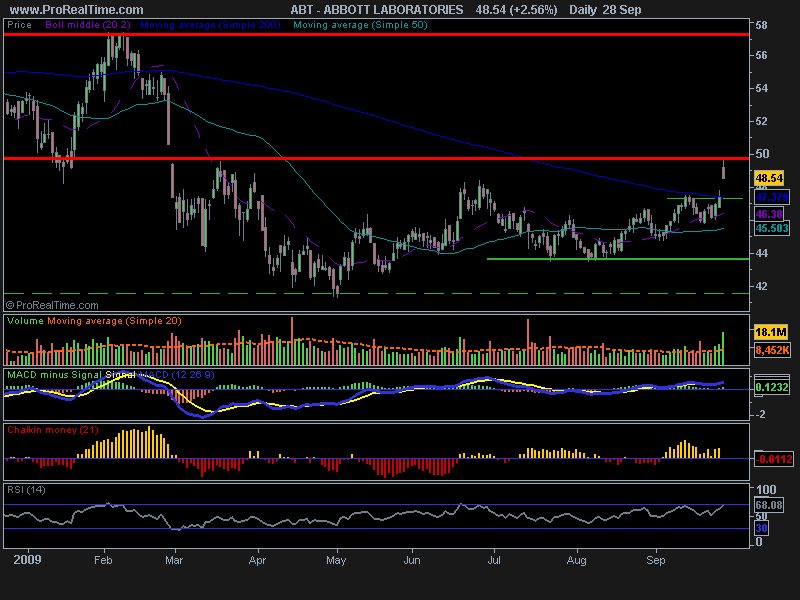Image resolution: width=800 pixels, height=600 pixels.
Task: Click the tall green latest volume bar
Action: click(x=723, y=348)
